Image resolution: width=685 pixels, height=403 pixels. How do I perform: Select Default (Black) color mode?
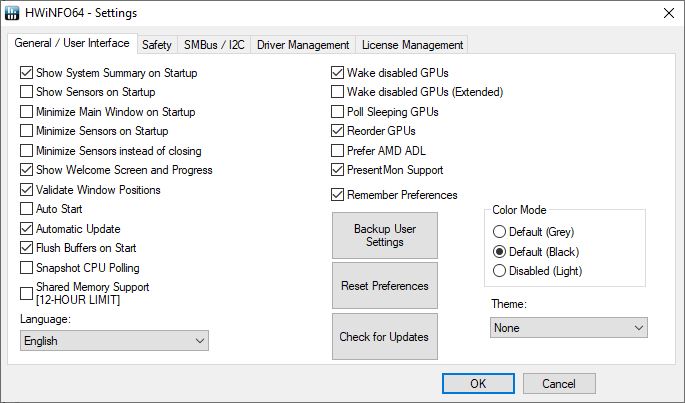[x=499, y=251]
